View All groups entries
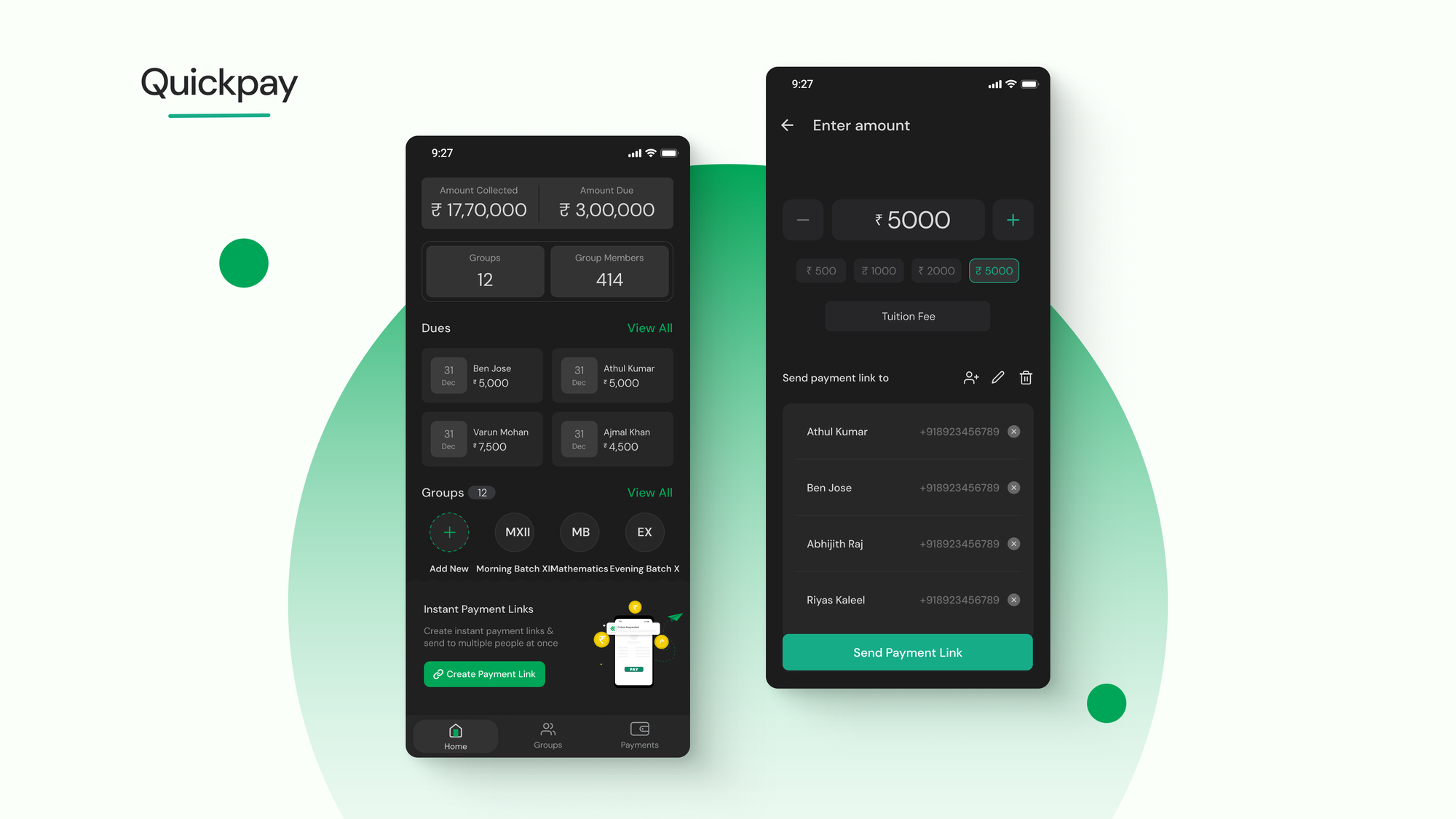This screenshot has height=819, width=1456. pyautogui.click(x=649, y=492)
